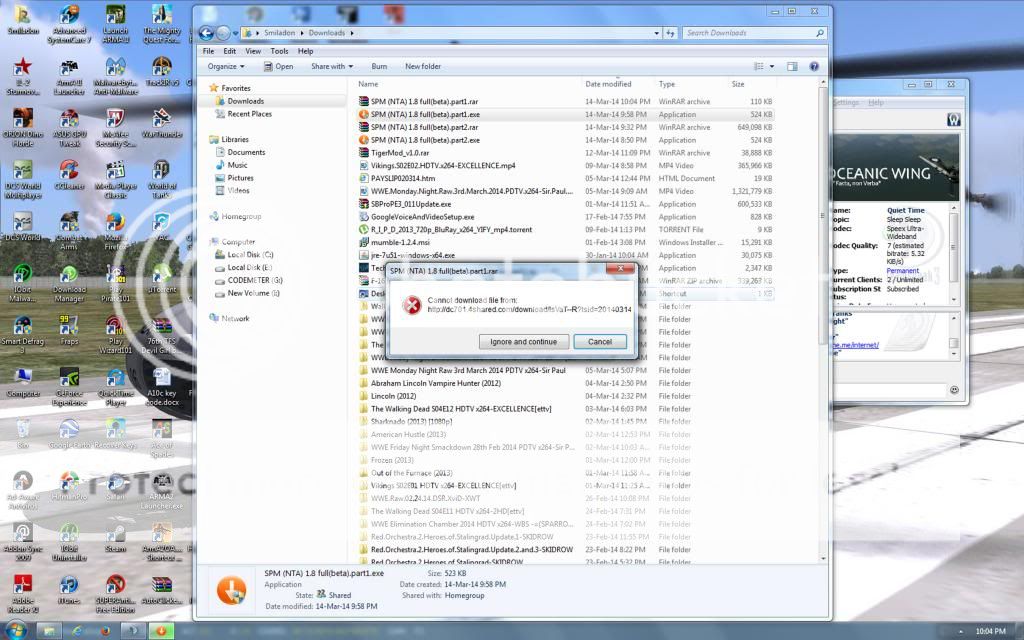
Task: Click the Open button in Explorer toolbar
Action: [x=278, y=67]
